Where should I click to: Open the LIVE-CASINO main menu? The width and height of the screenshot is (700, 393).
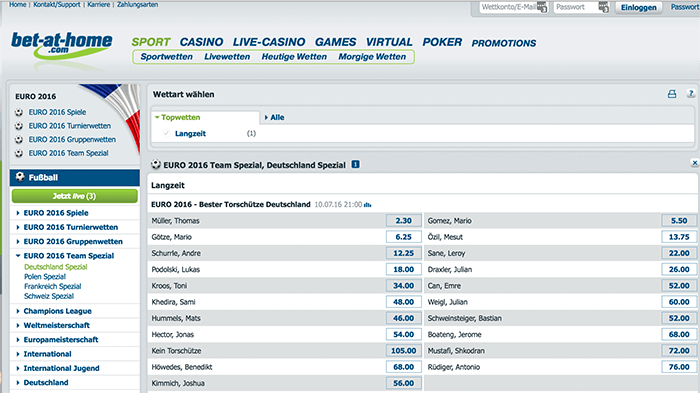pyautogui.click(x=269, y=42)
